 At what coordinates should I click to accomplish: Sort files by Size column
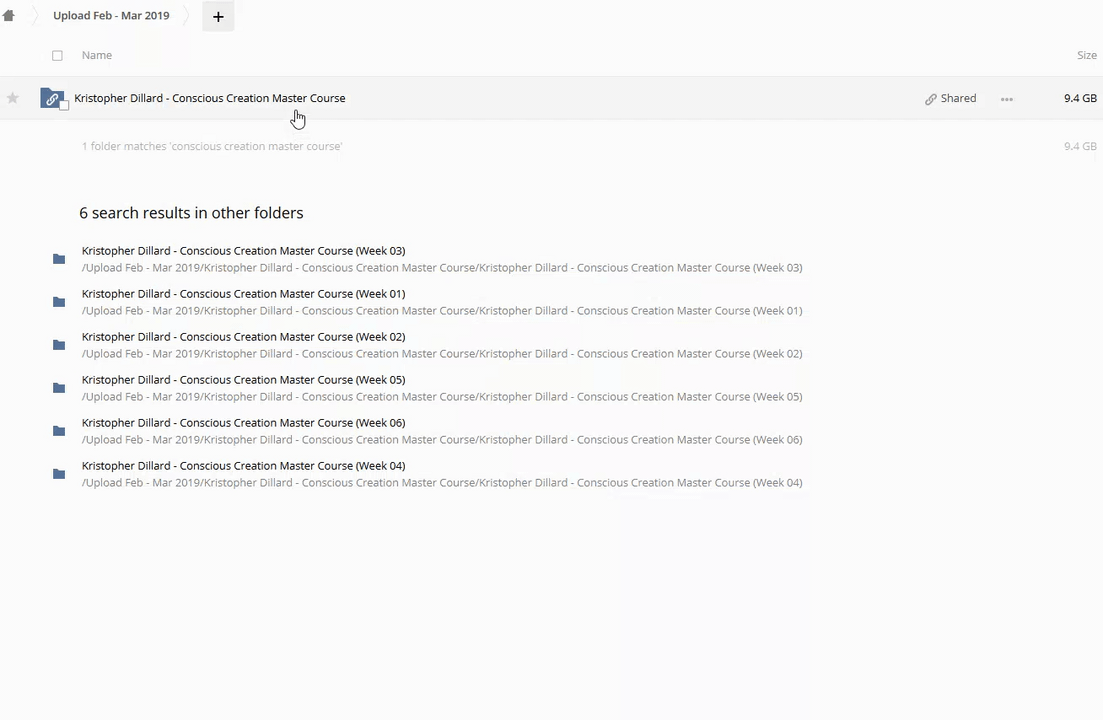click(x=1086, y=55)
